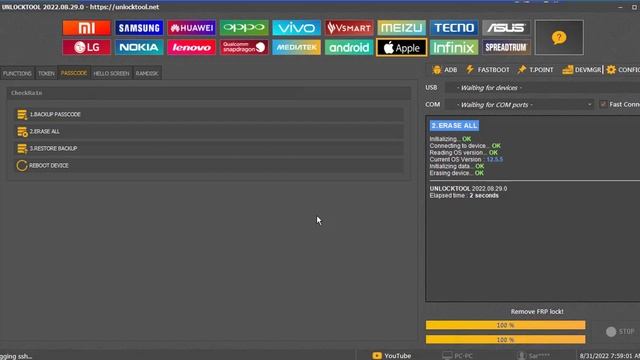The height and width of the screenshot is (360, 640).
Task: Open T.POINT test point reference
Action: point(535,70)
